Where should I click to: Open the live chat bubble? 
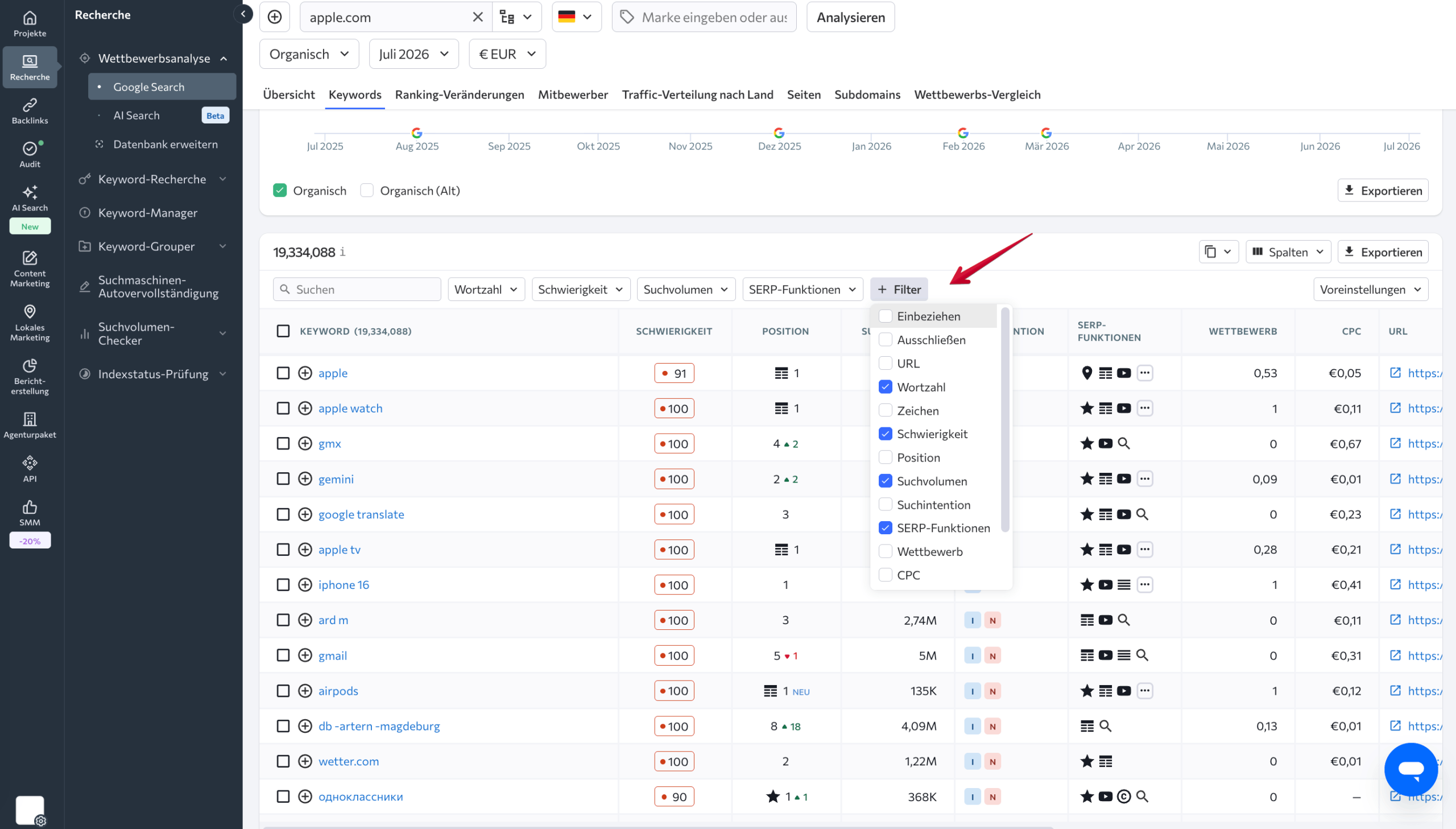coord(1410,769)
